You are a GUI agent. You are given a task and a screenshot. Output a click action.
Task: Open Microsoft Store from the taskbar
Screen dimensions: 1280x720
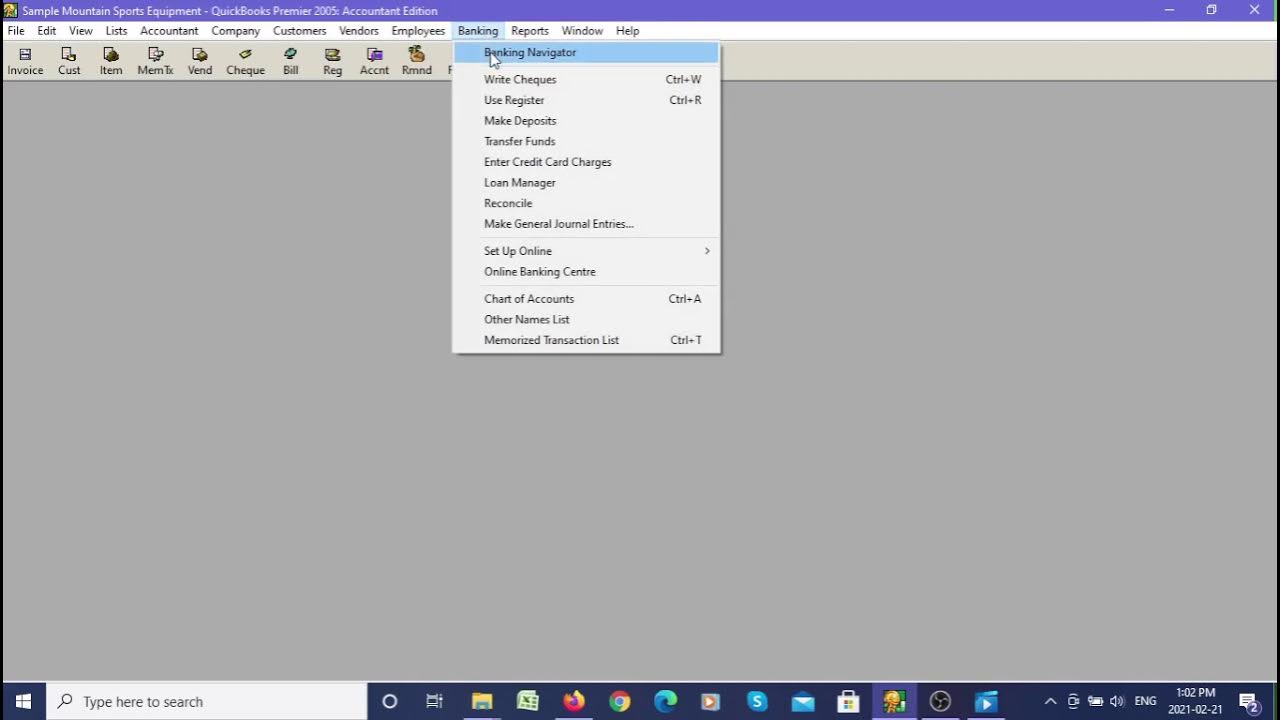point(849,701)
